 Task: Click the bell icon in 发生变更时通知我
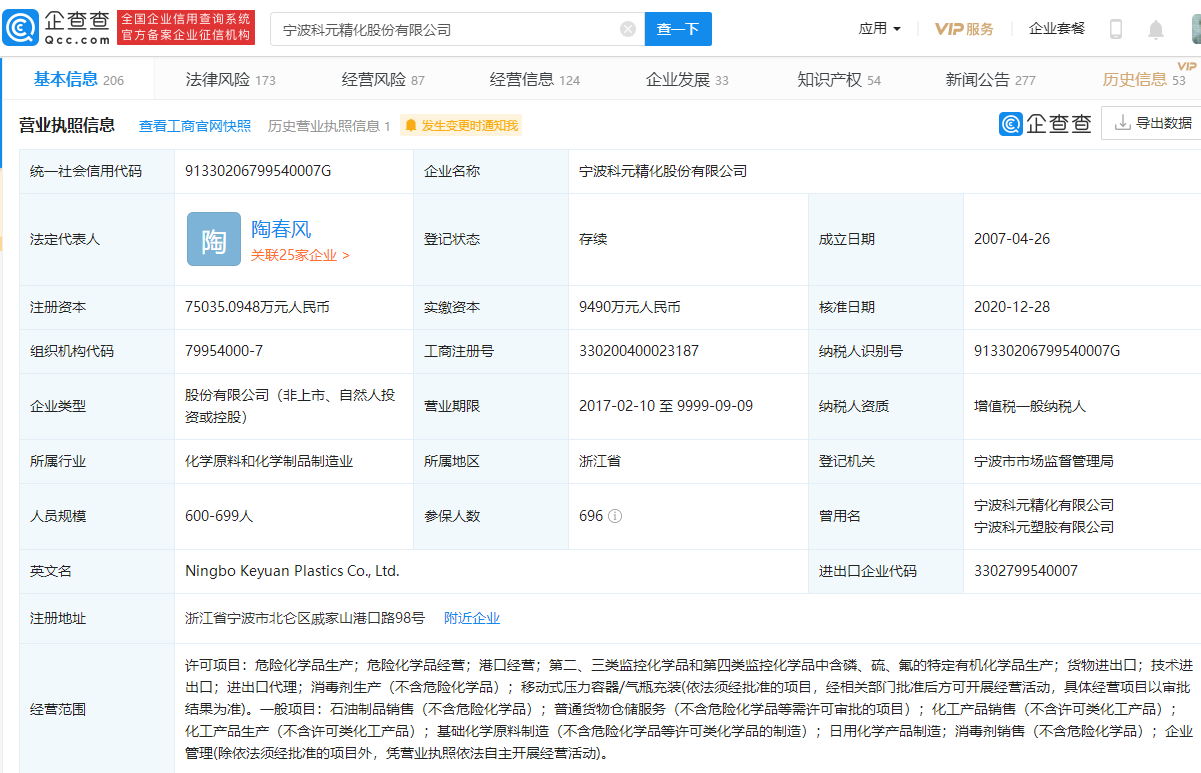(x=411, y=125)
